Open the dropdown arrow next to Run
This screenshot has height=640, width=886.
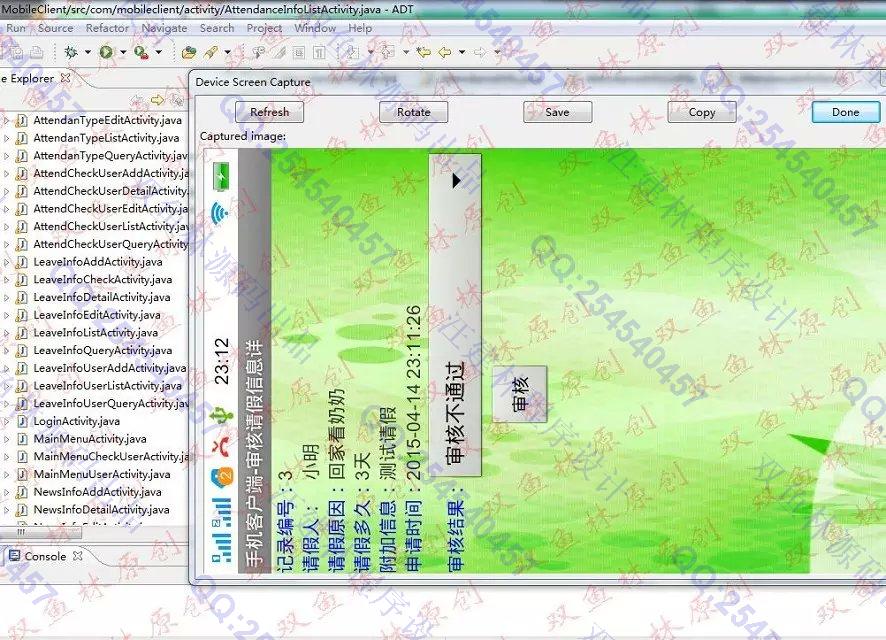point(122,52)
